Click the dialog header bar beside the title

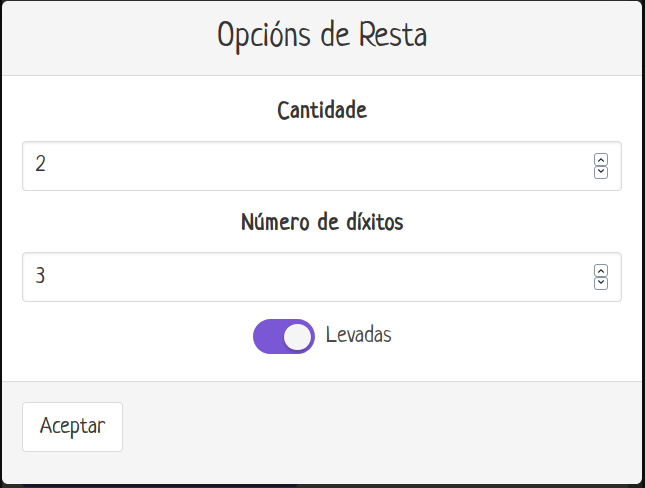click(540, 38)
